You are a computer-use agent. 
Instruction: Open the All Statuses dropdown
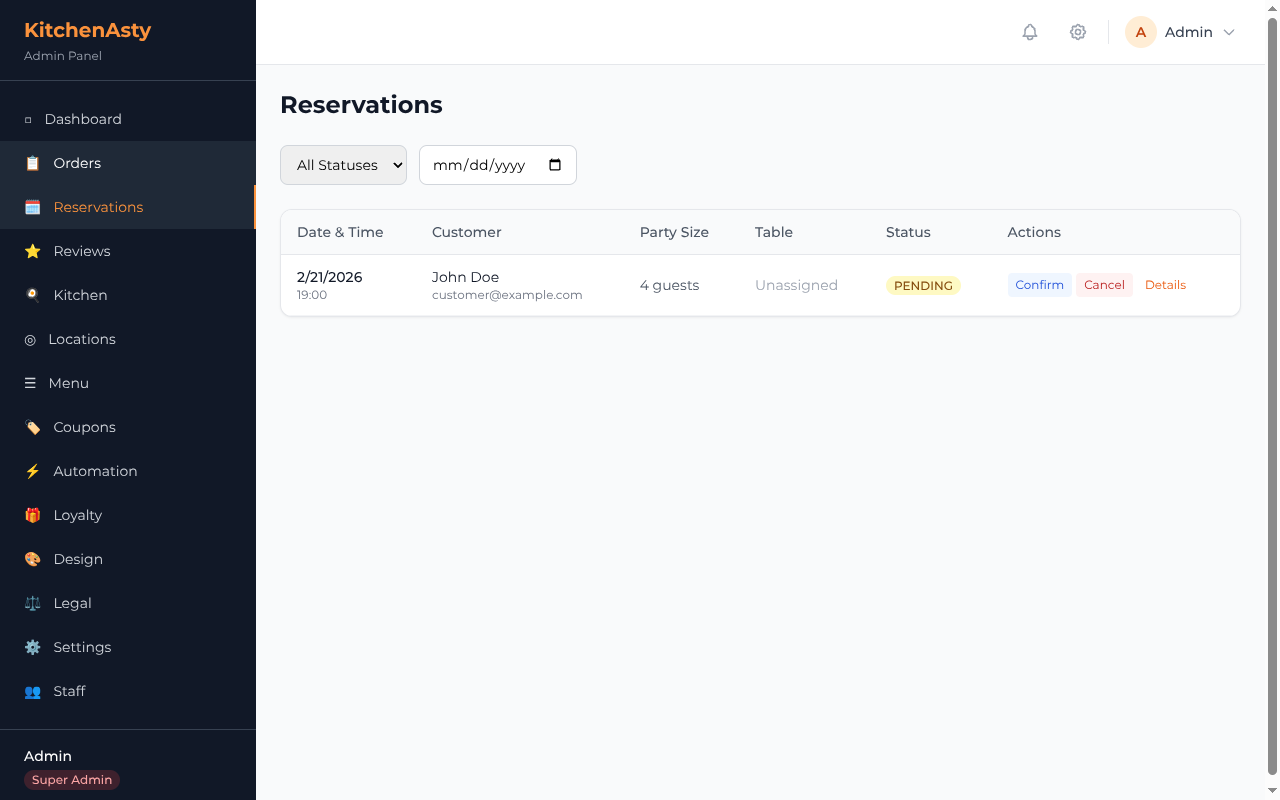click(343, 165)
